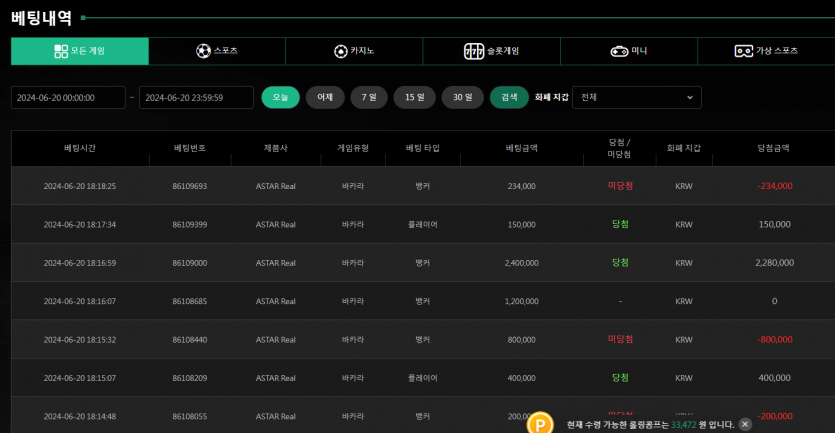Click the 베팅번호 column header
This screenshot has width=835, height=433.
point(190,148)
